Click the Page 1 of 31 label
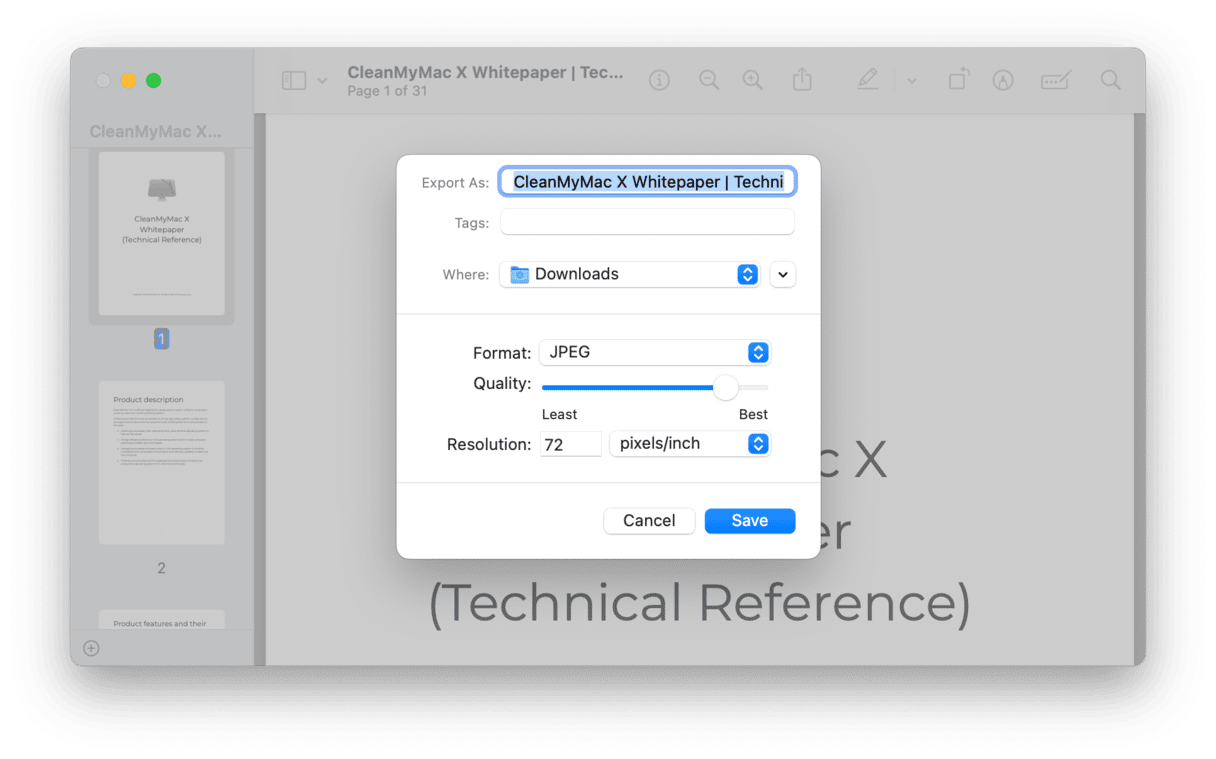This screenshot has width=1216, height=759. coord(387,91)
